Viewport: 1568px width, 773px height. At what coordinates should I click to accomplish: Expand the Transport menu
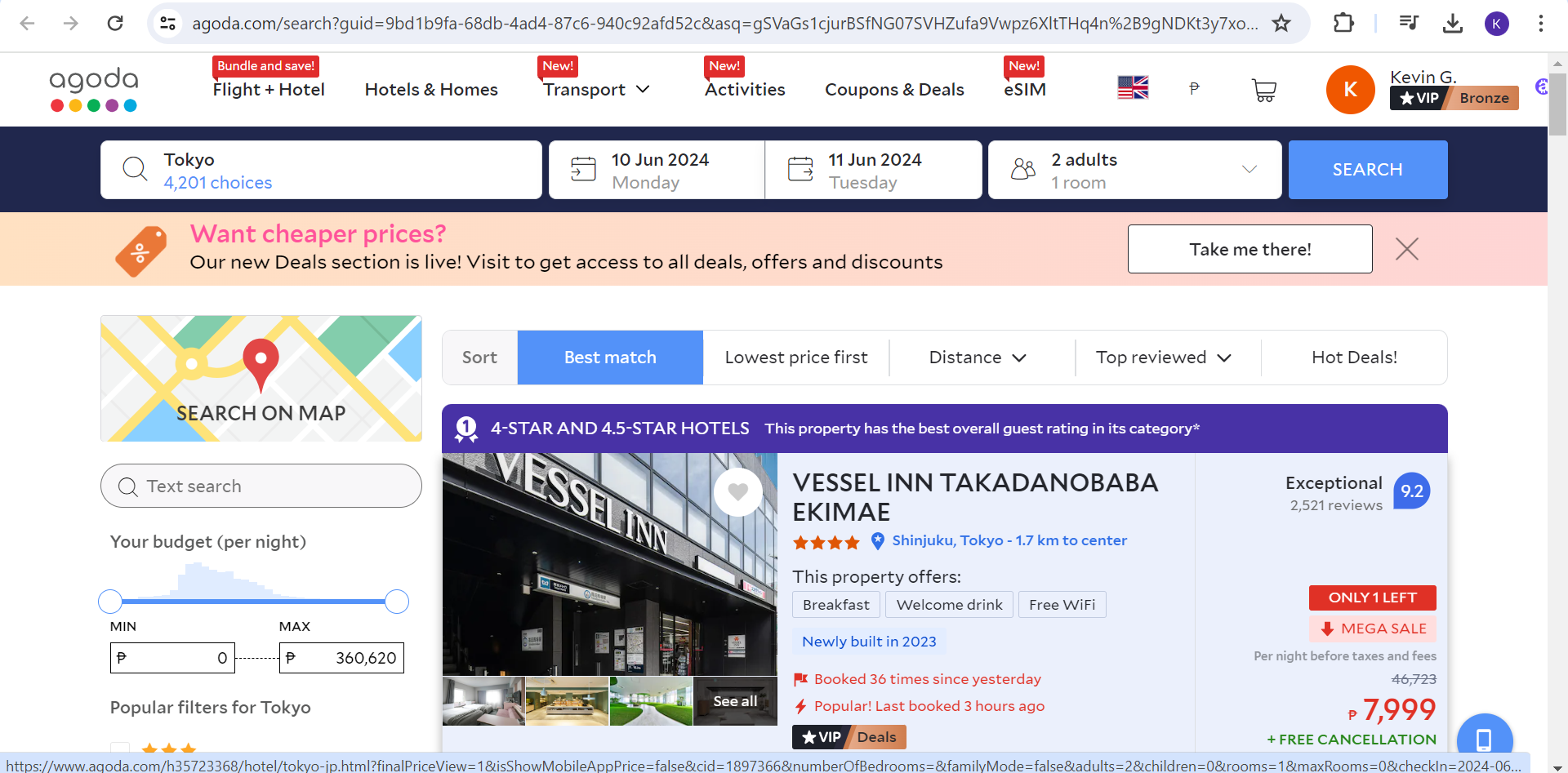596,89
